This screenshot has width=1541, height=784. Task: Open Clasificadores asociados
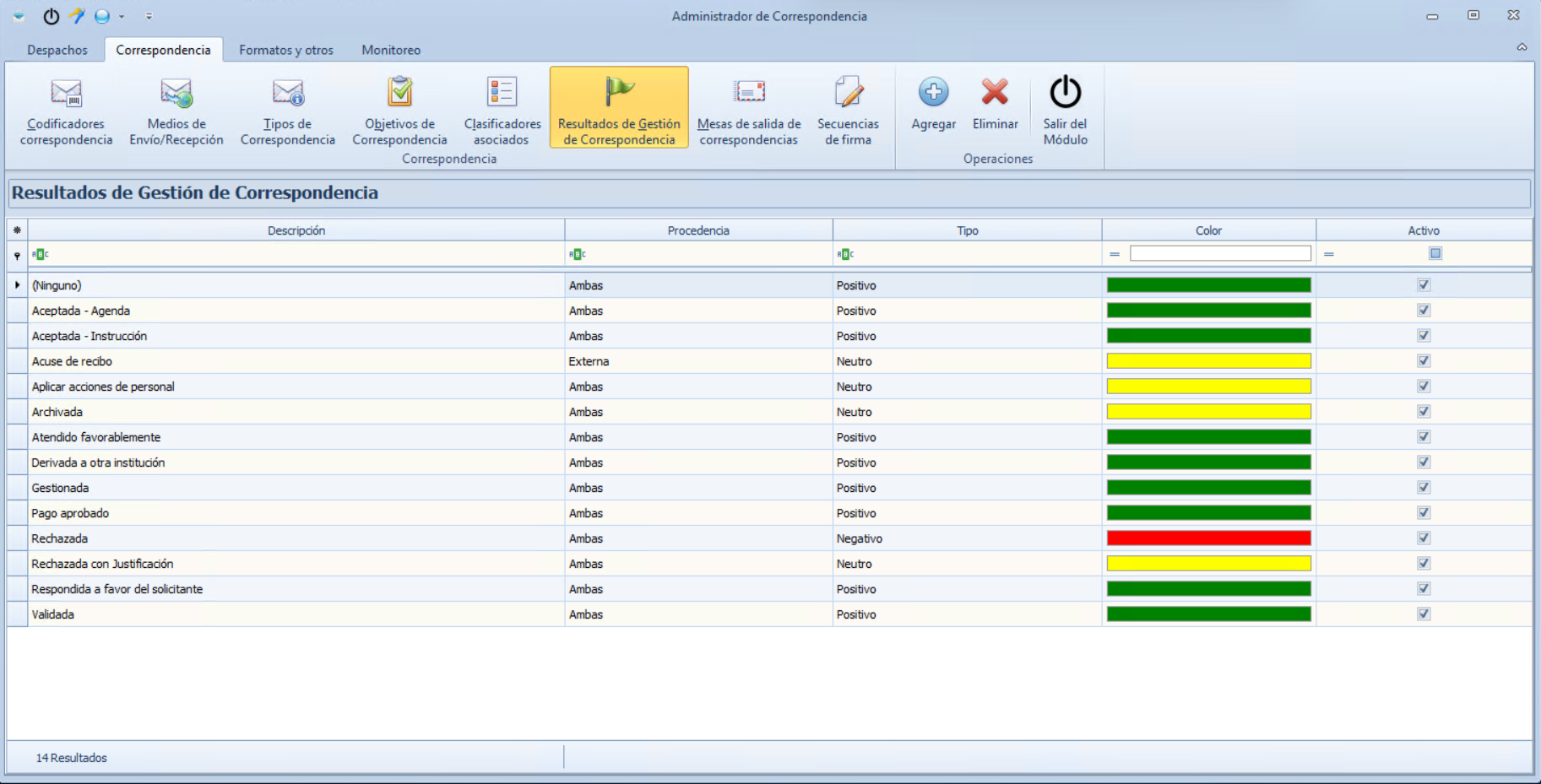pos(502,108)
